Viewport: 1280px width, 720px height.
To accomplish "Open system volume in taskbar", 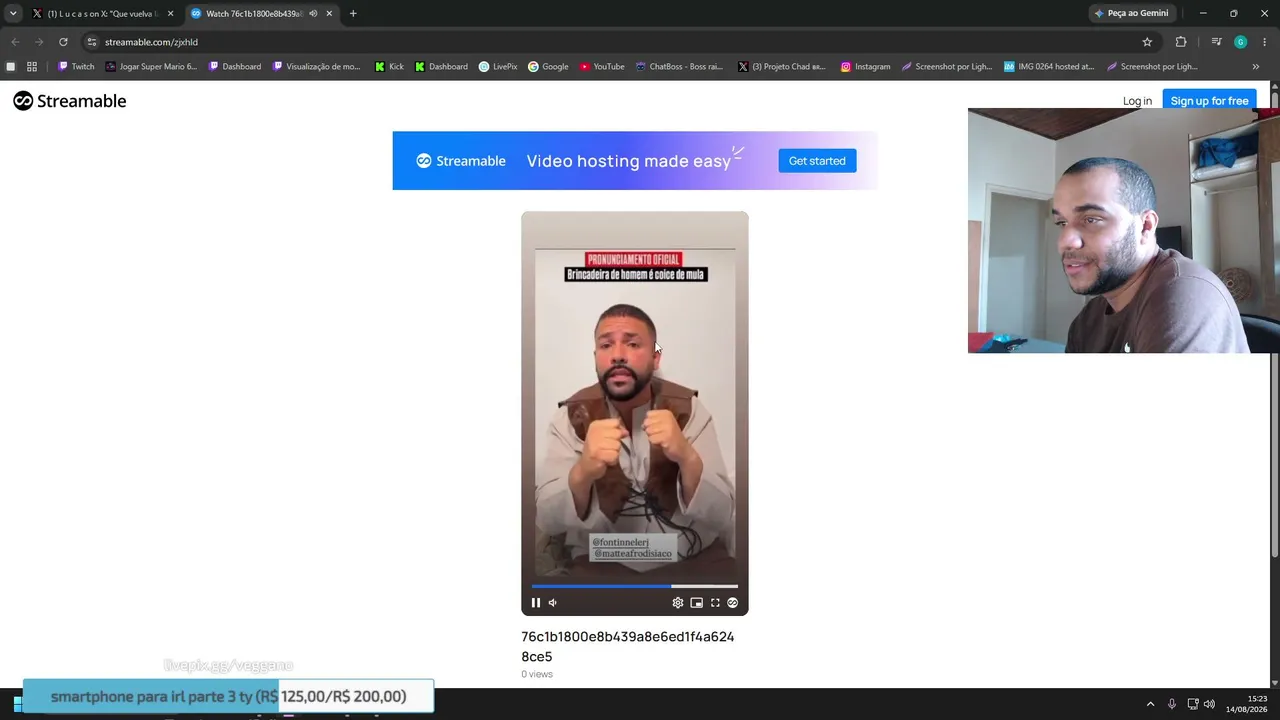I will coord(1210,704).
